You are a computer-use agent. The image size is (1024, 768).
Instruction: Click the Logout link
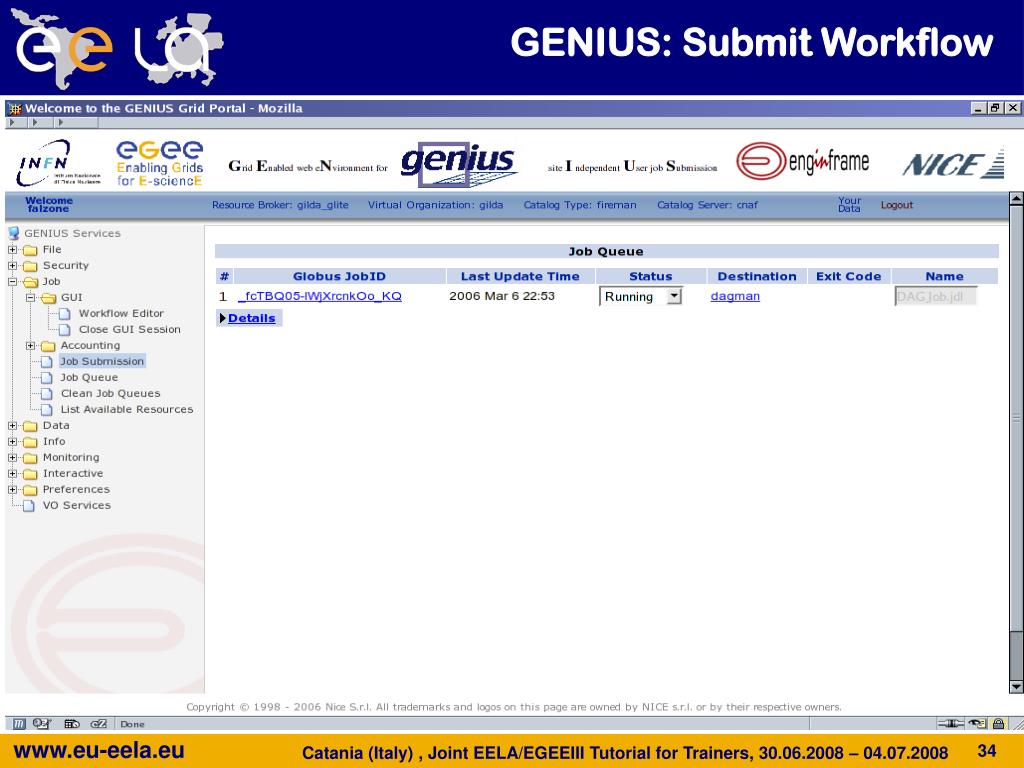pos(897,205)
